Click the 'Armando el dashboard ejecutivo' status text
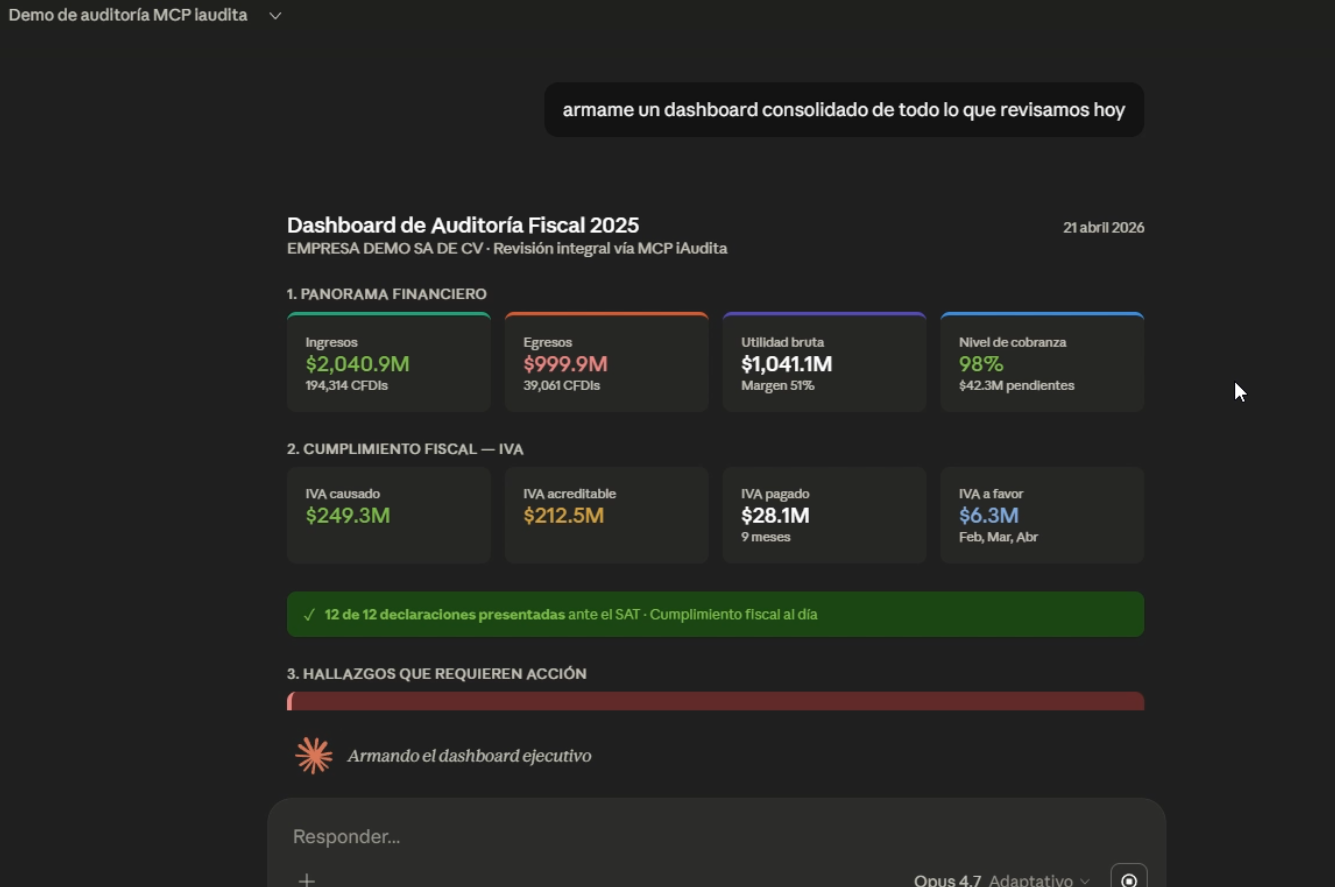Image resolution: width=1335 pixels, height=887 pixels. pyautogui.click(x=469, y=756)
